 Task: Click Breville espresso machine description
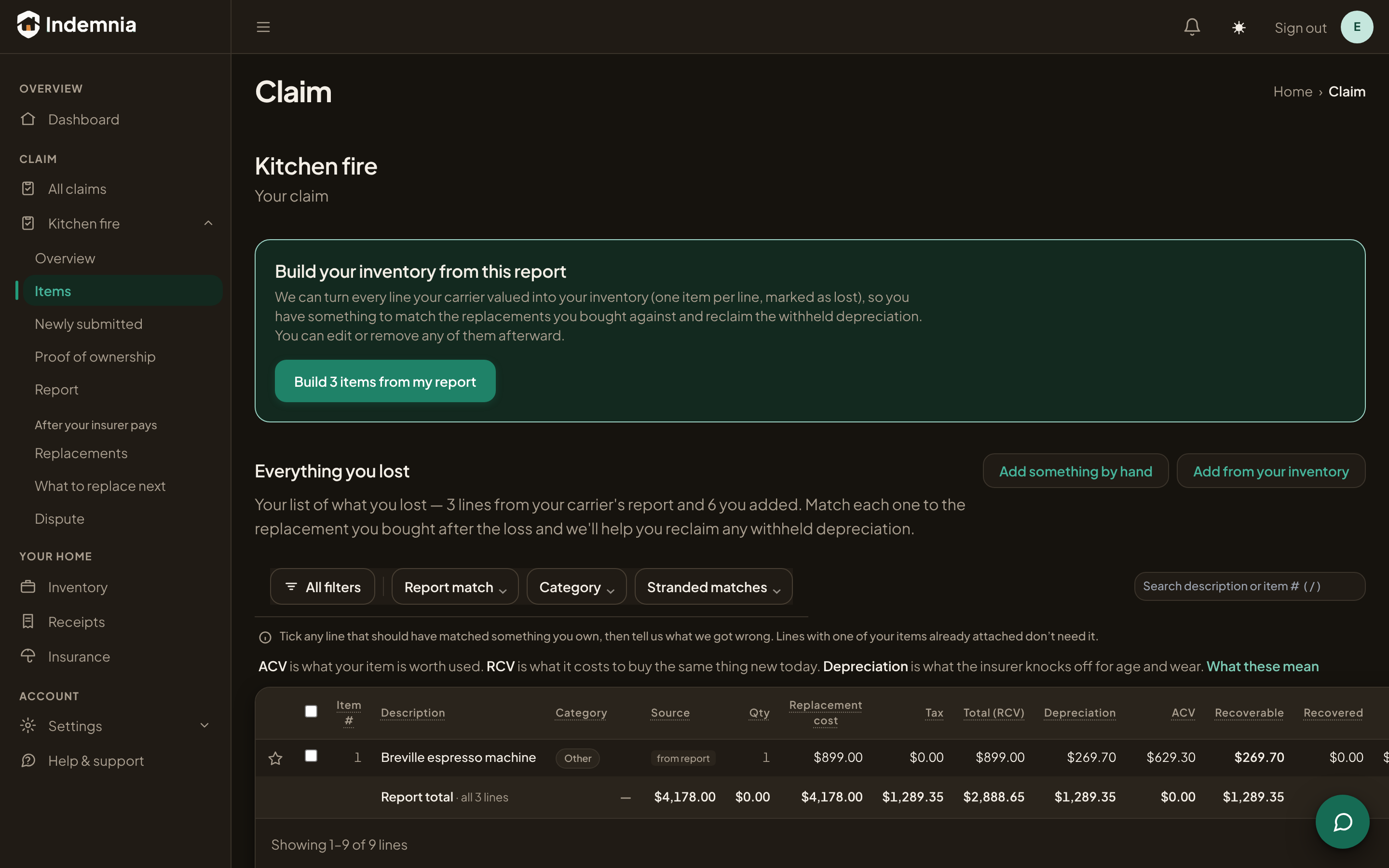(x=458, y=757)
